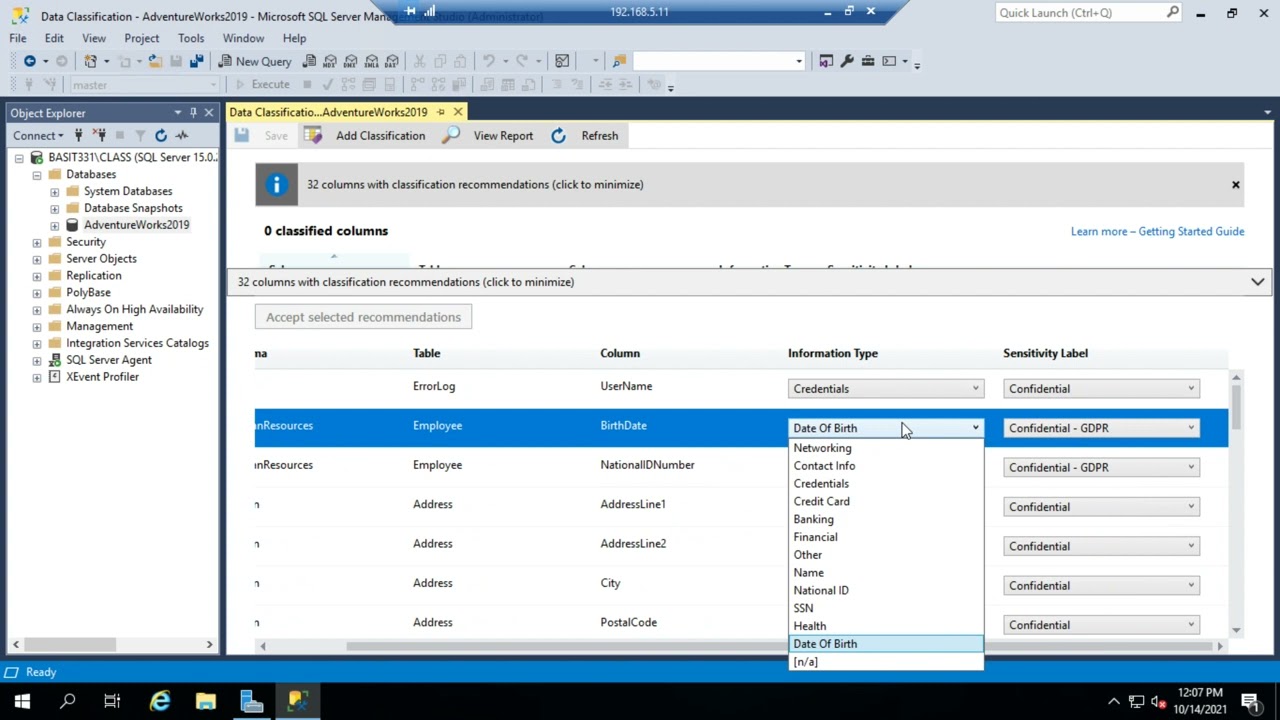Image resolution: width=1280 pixels, height=720 pixels.
Task: Open the Window menu
Action: tap(244, 38)
